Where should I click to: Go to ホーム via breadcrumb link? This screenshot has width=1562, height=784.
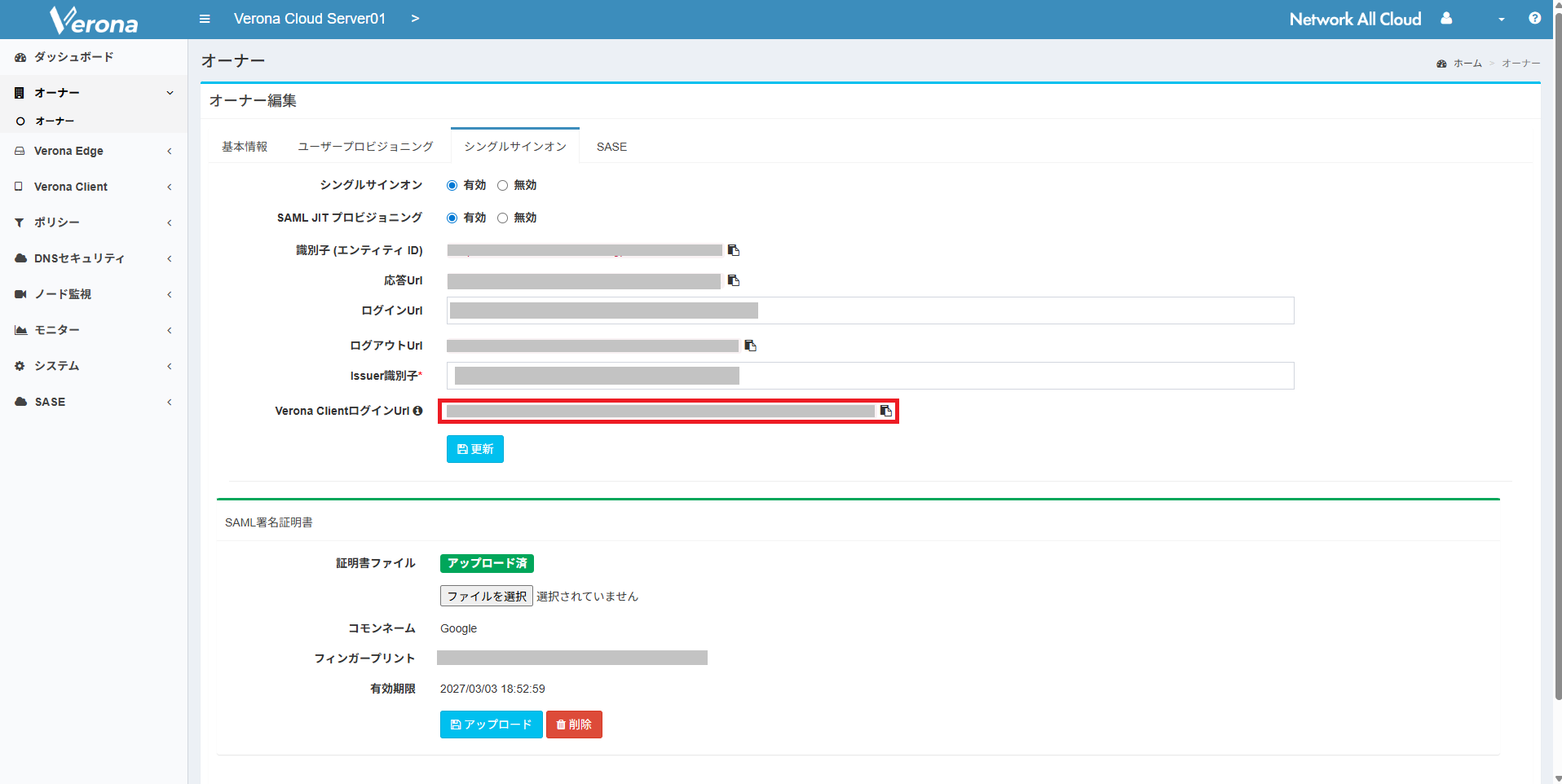click(x=1467, y=64)
